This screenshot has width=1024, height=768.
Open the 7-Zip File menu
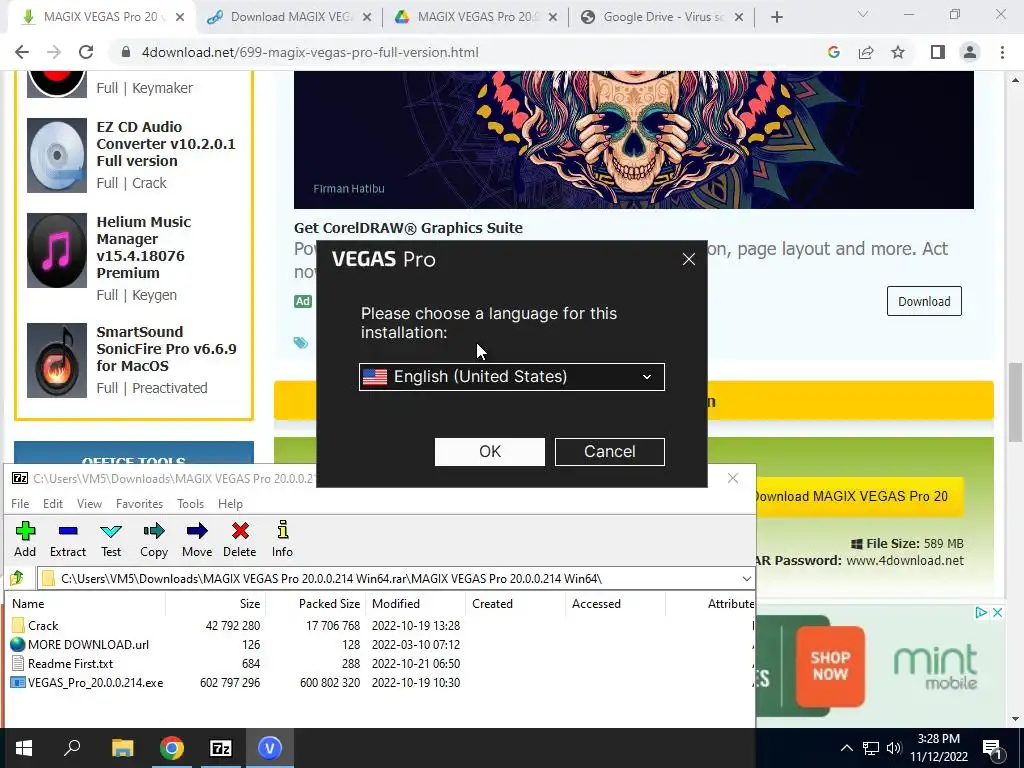point(20,504)
